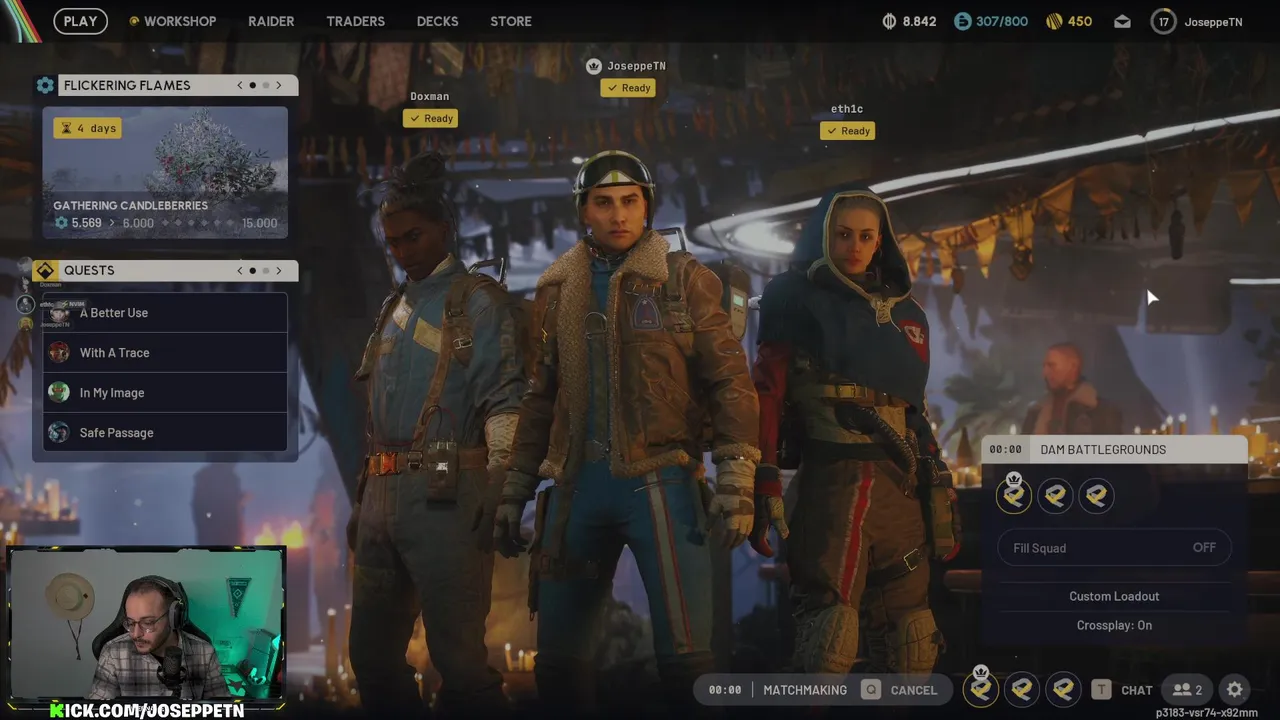This screenshot has height=720, width=1280.
Task: Open the friends list showing 2 online
Action: coord(1188,690)
